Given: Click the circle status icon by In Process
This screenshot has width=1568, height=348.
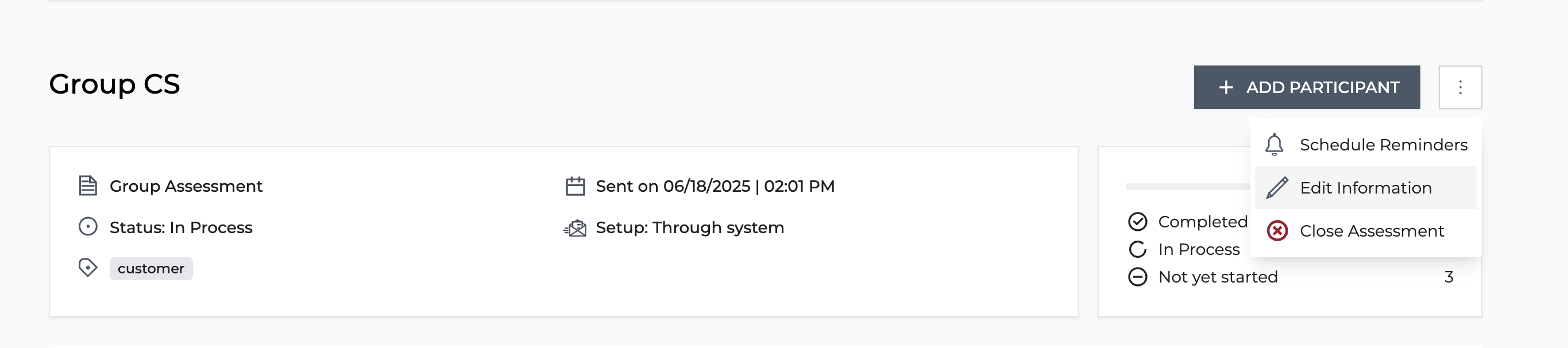Looking at the screenshot, I should click(88, 227).
